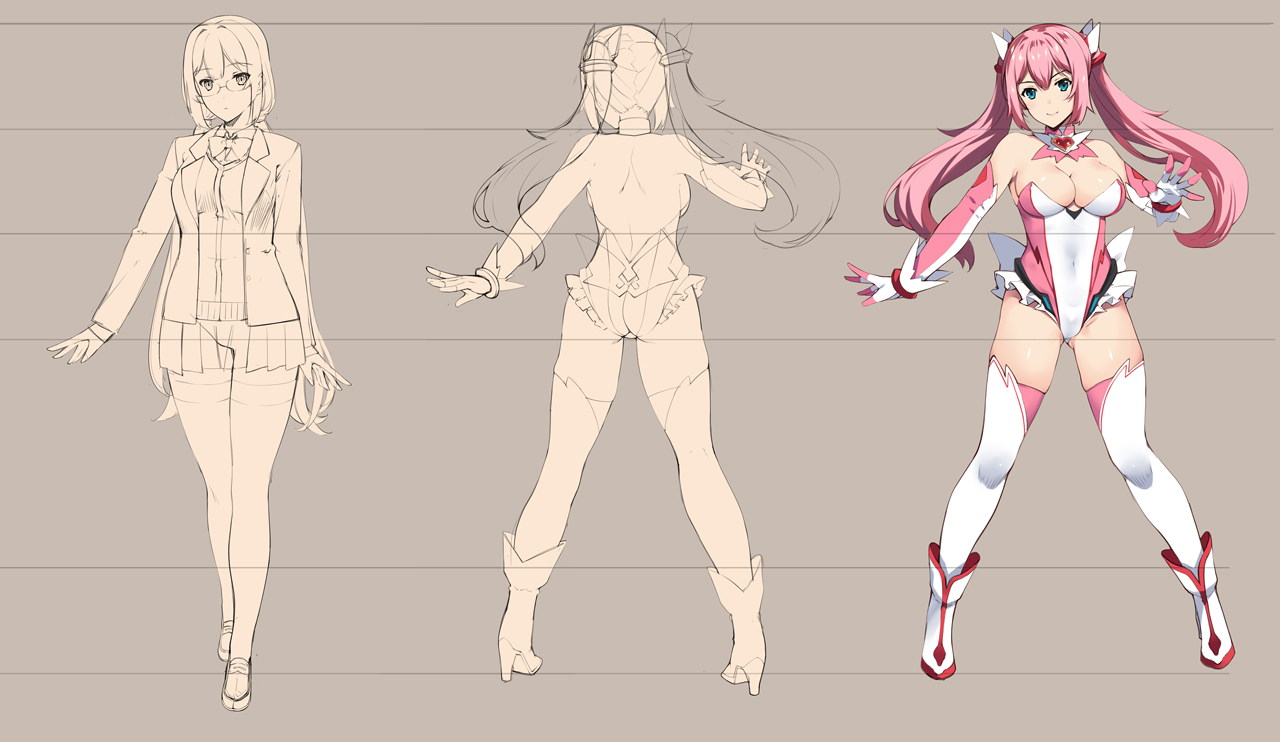Click the right high-heeled boot of the back-view sketch
1280x742 pixels.
click(x=740, y=625)
